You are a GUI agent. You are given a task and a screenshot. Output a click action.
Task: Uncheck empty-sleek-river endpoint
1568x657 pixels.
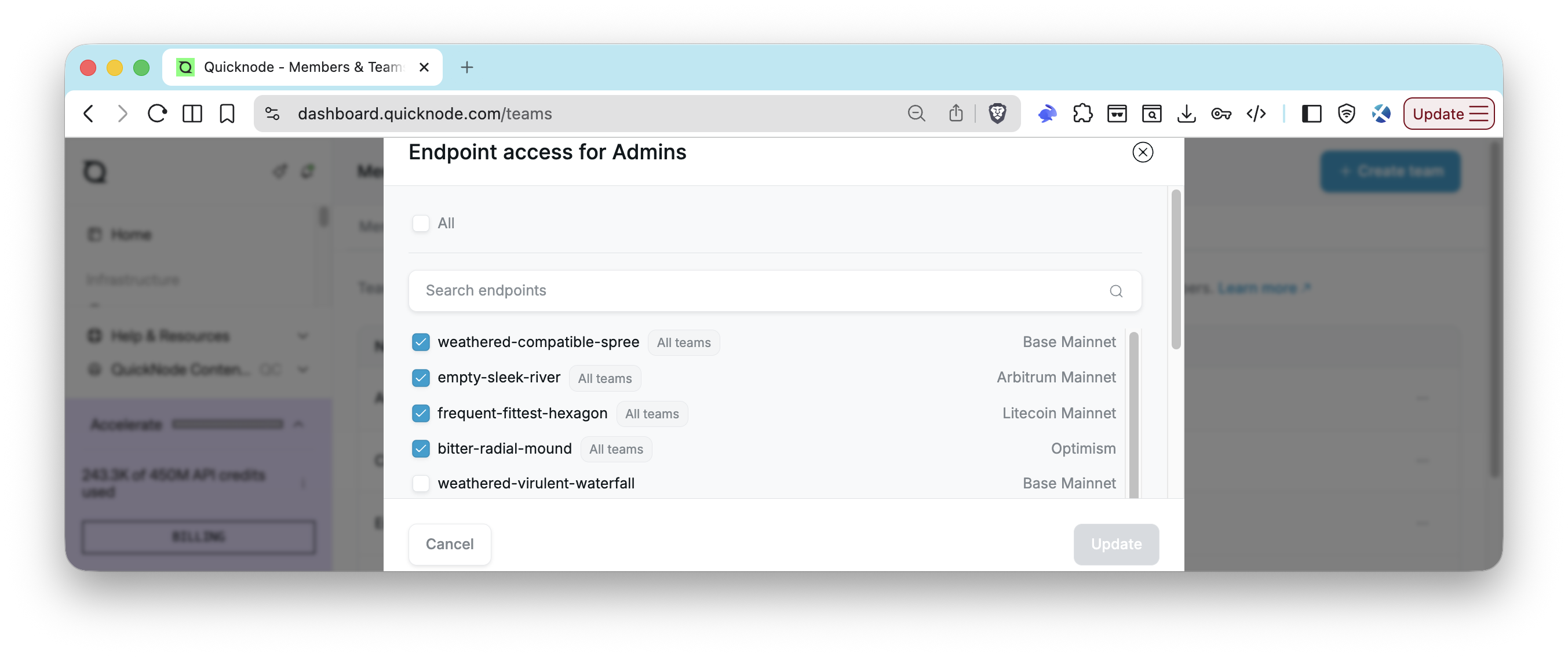(421, 378)
